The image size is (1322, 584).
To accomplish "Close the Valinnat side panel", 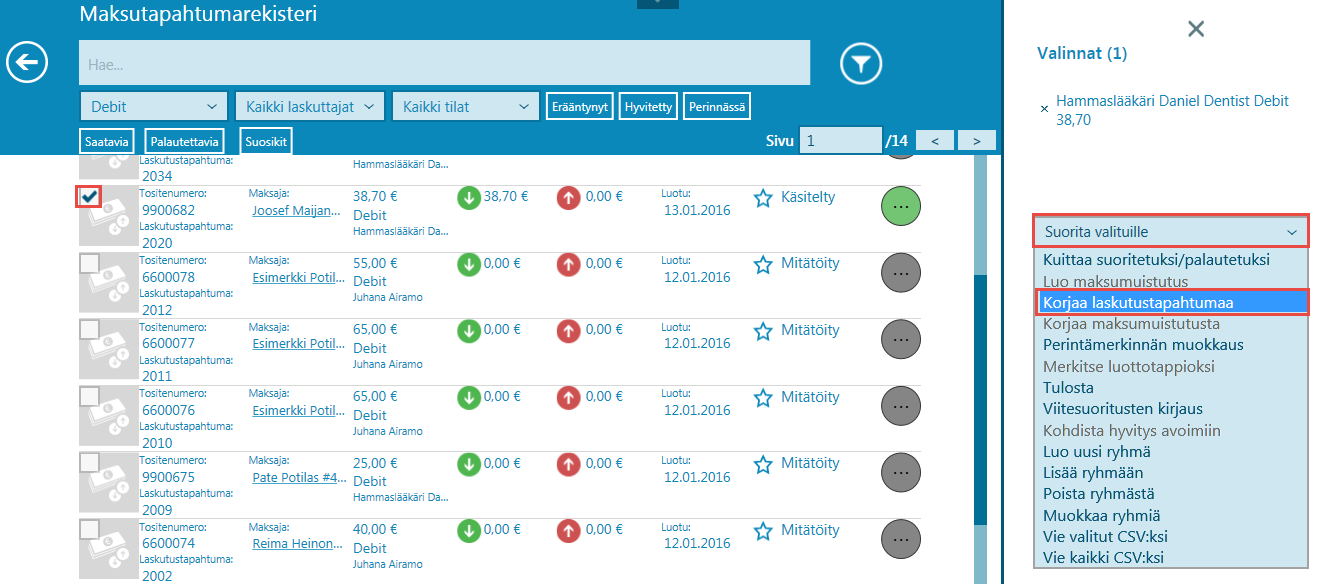I will tap(1195, 29).
